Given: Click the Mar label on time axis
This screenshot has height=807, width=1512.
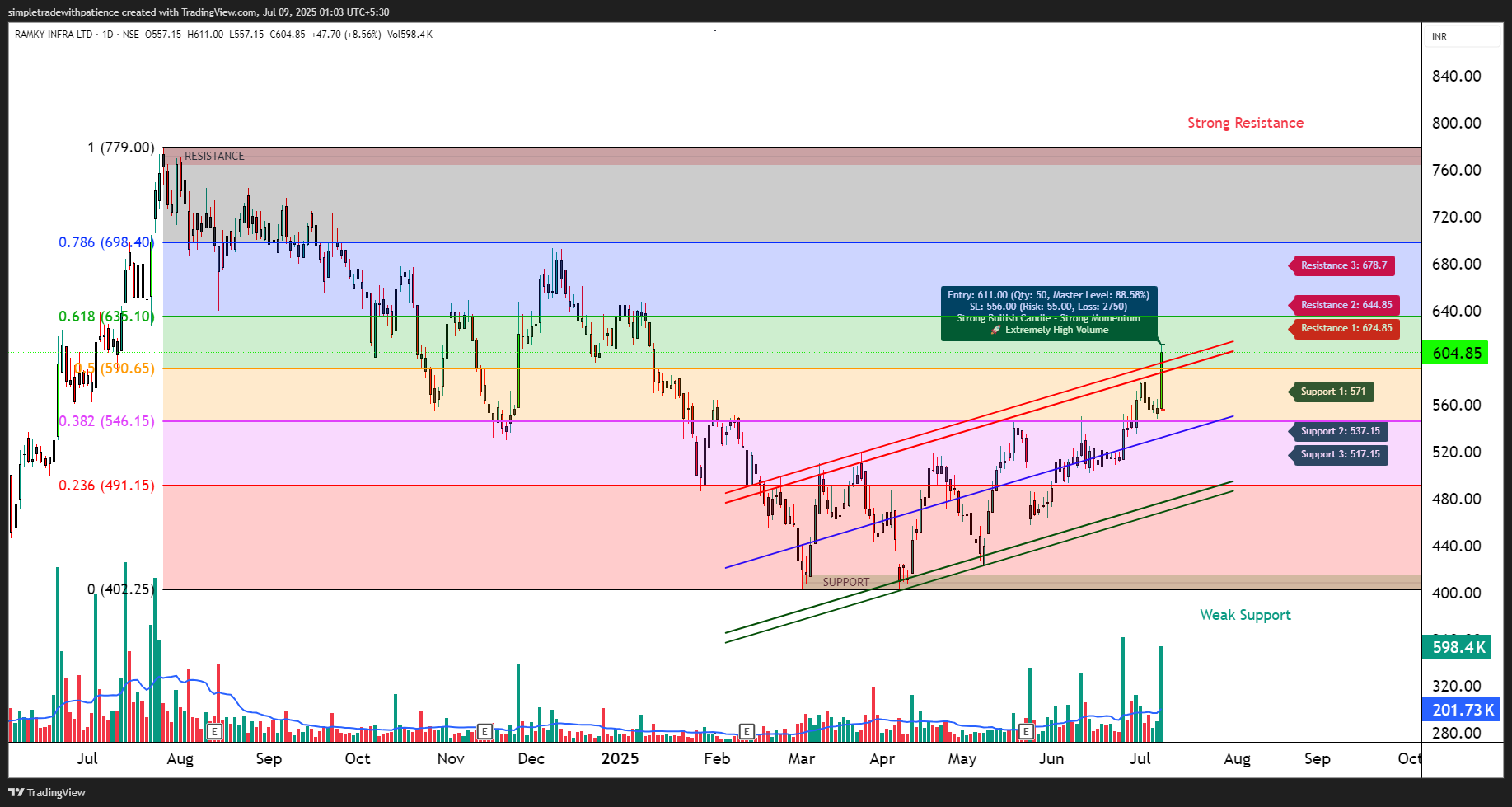Looking at the screenshot, I should click(801, 758).
